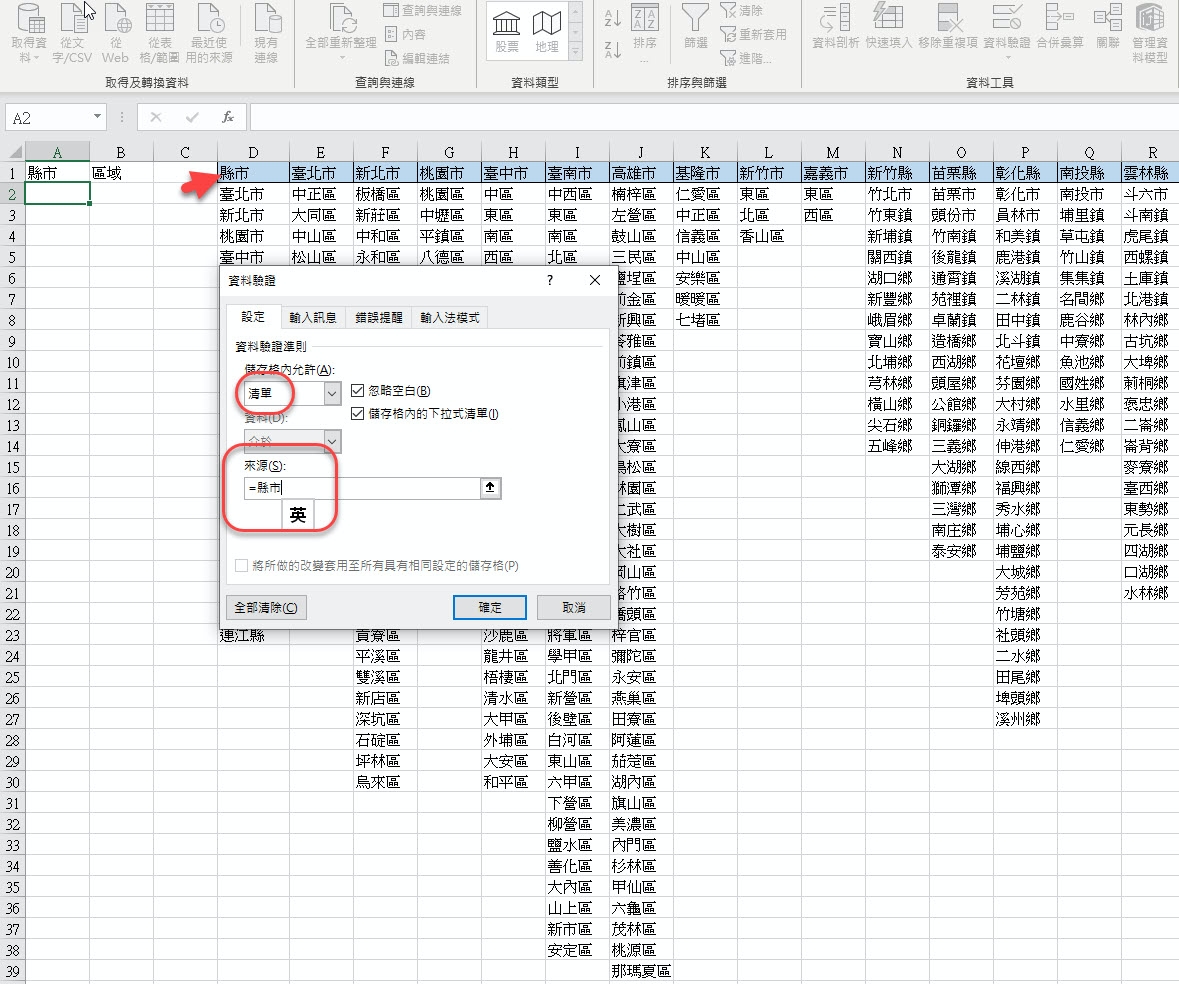Click the range selector arrow beside source field
Viewport: 1179px width, 984px height.
[490, 488]
